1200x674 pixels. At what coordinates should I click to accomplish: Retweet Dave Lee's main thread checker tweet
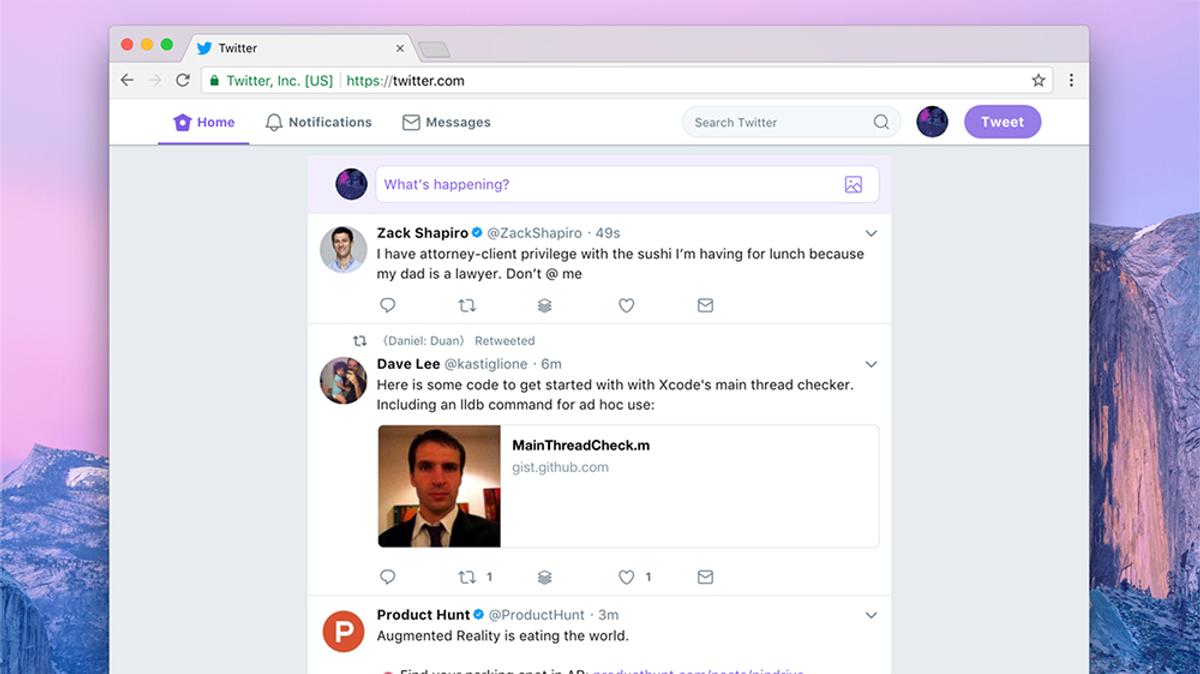[467, 577]
